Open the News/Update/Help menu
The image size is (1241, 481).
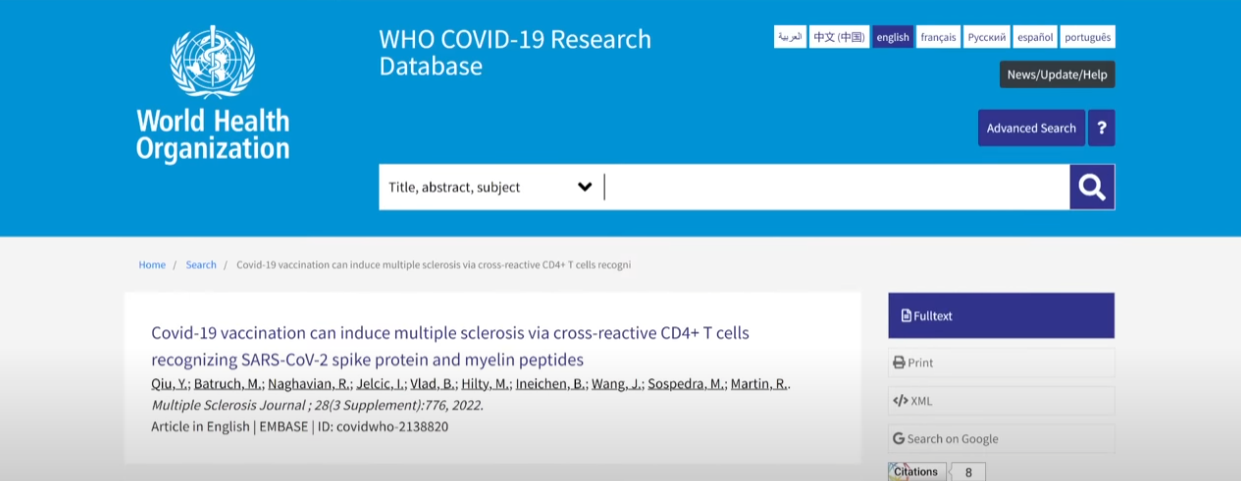[1057, 75]
